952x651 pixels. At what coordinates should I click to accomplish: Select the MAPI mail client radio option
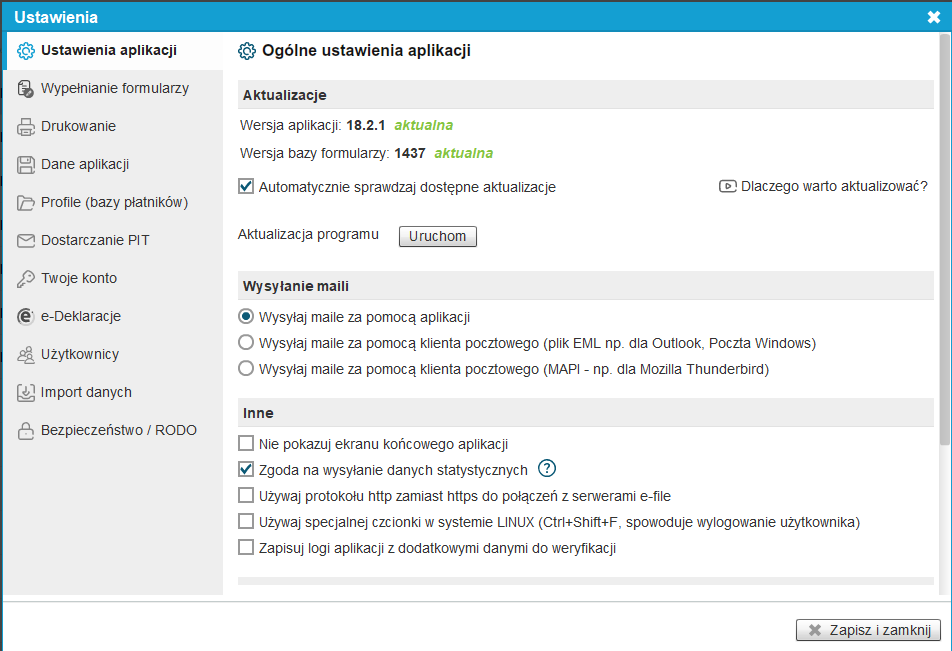(246, 369)
